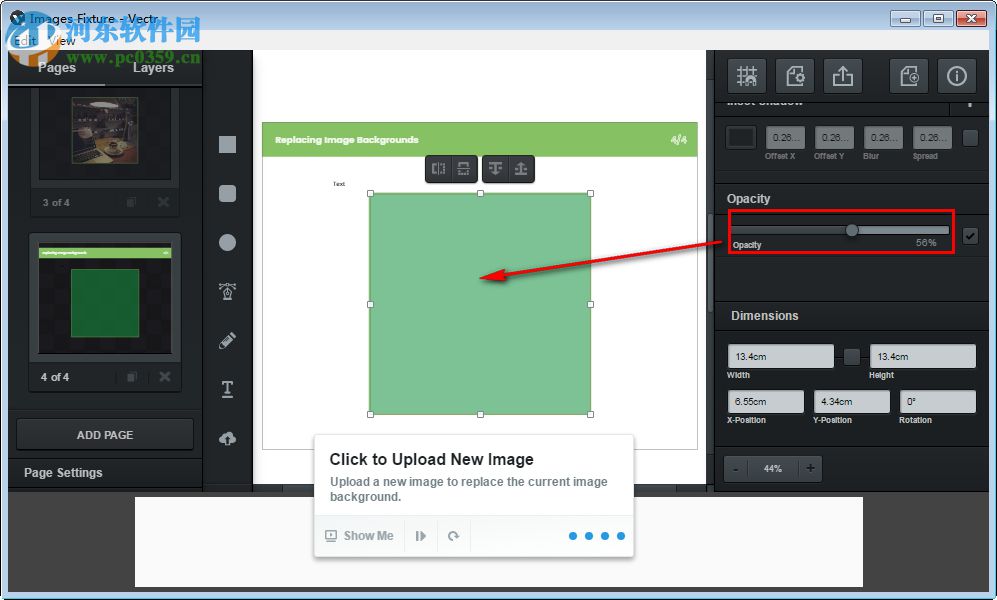
Task: Select the Pencil freehand tool
Action: tap(227, 340)
